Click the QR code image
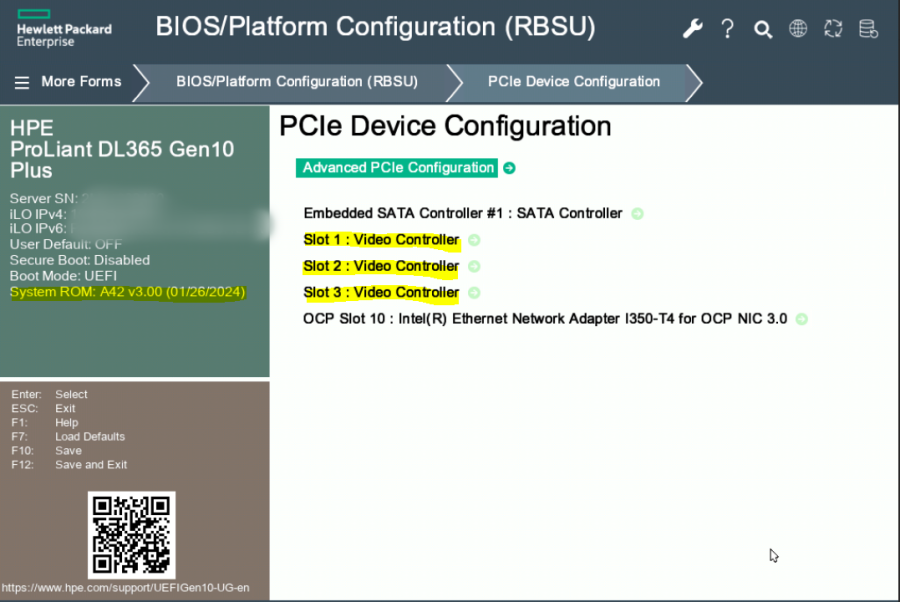 (132, 535)
